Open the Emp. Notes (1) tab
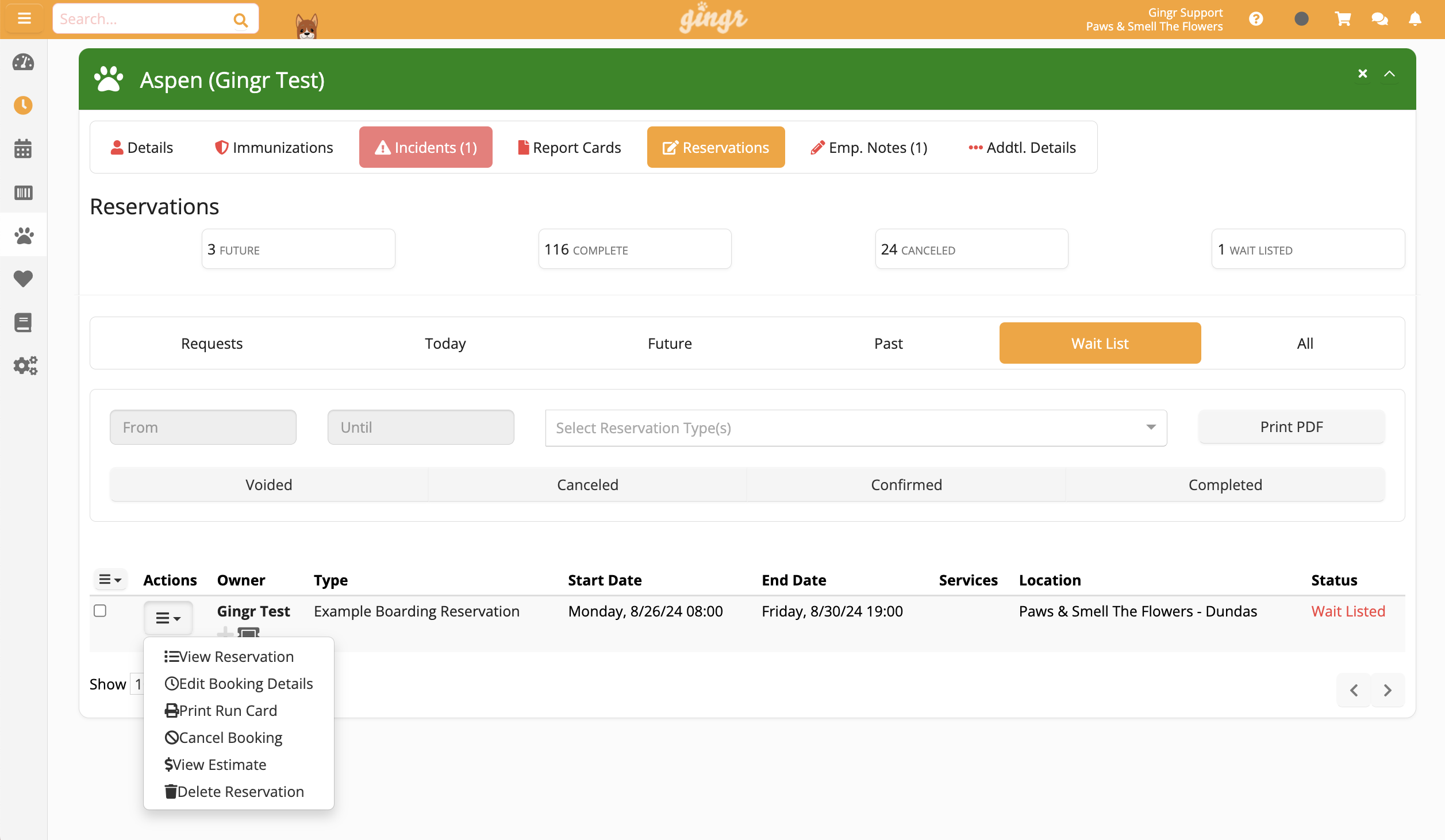 869,148
